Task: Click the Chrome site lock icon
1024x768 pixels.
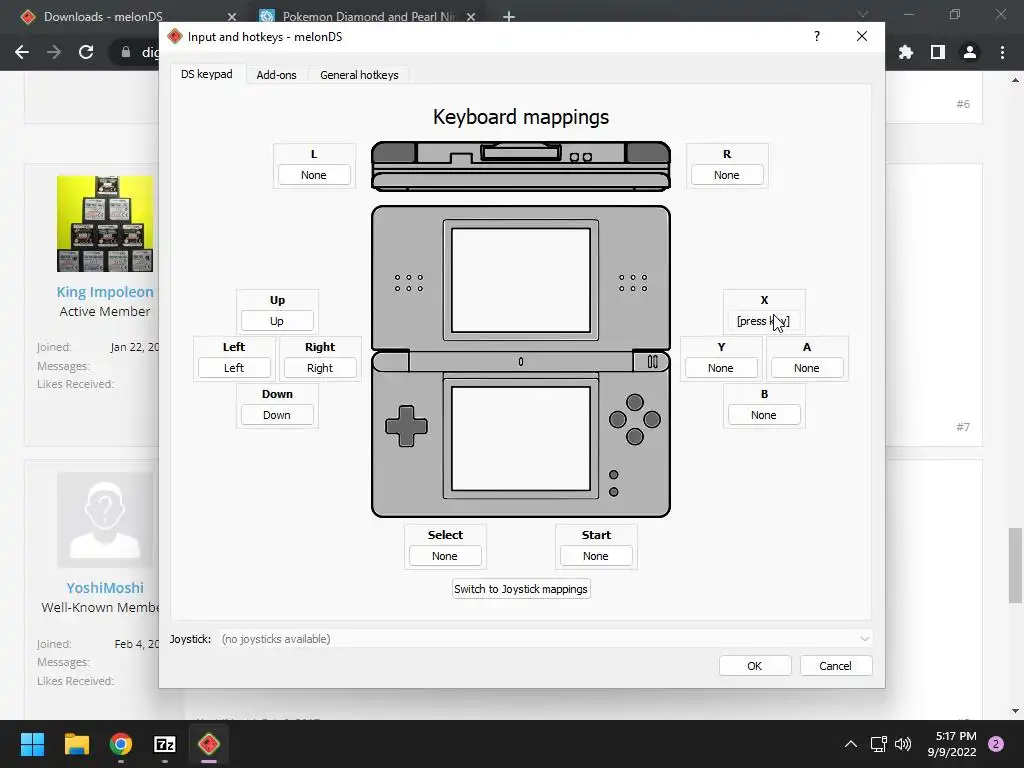Action: (x=126, y=52)
